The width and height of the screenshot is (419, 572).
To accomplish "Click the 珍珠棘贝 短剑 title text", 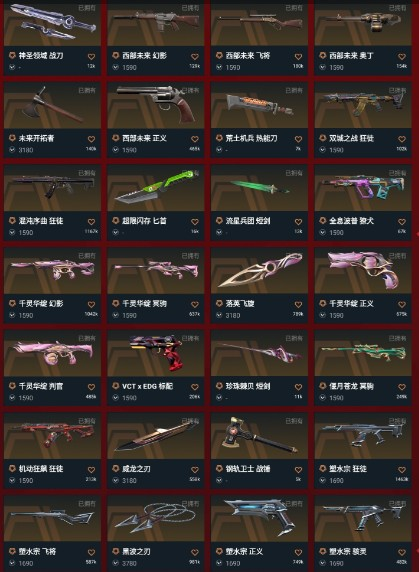I will 248,386.
